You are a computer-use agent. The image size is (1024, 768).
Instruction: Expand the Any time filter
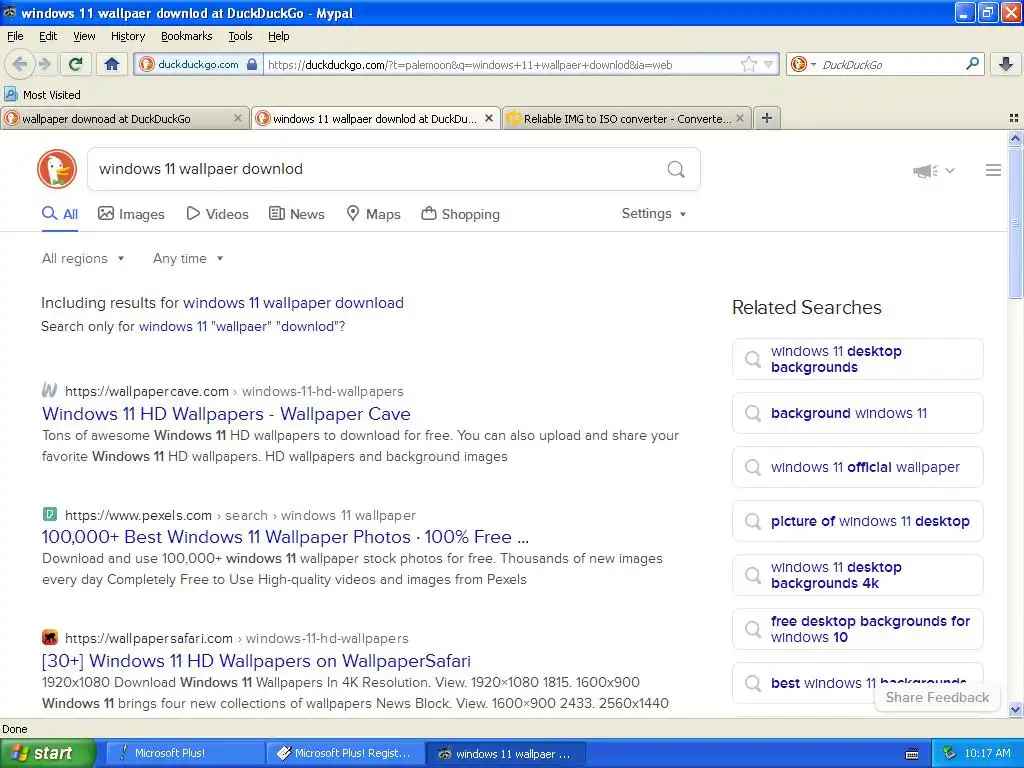(188, 258)
